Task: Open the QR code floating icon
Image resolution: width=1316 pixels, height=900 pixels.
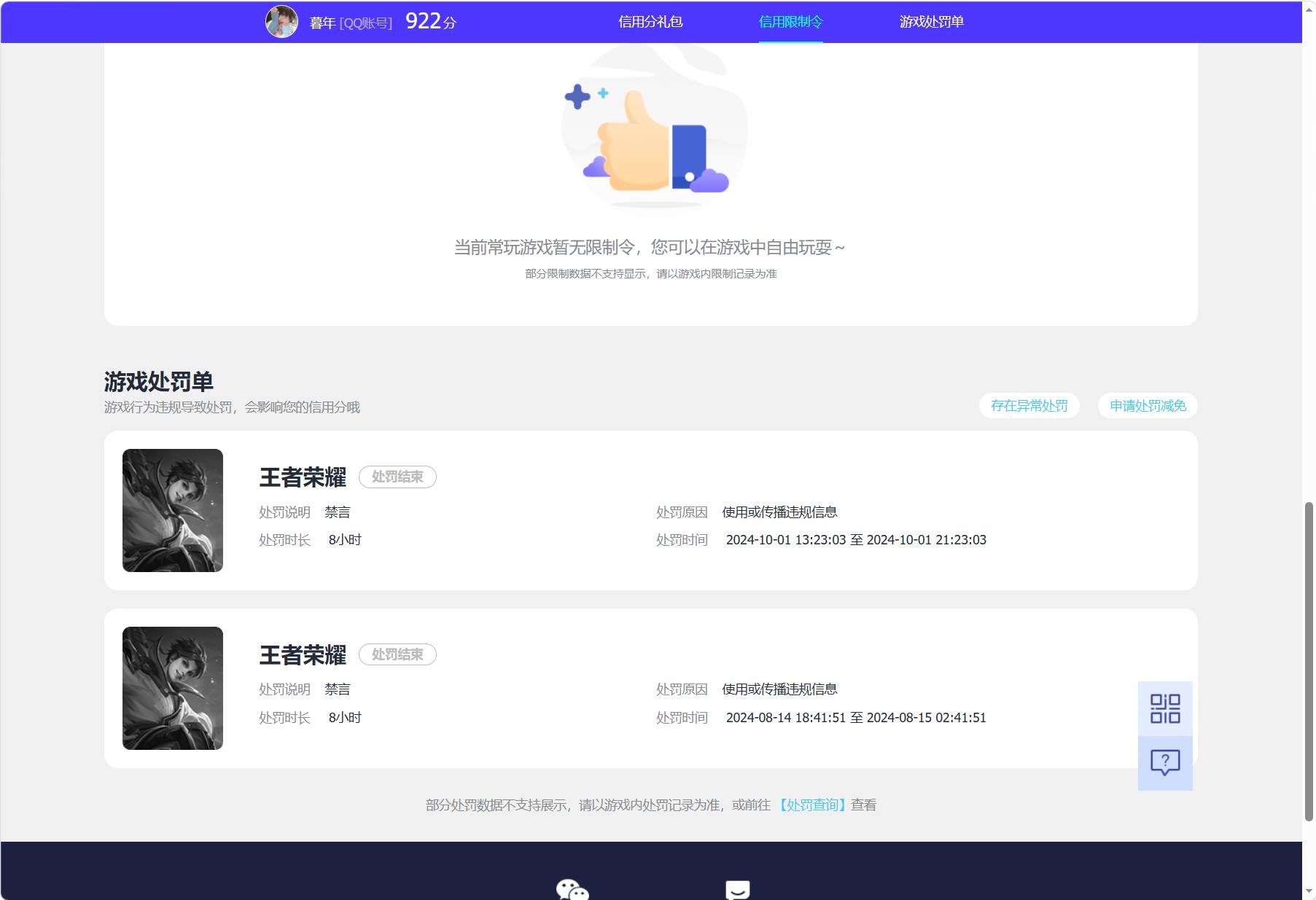Action: coord(1165,708)
